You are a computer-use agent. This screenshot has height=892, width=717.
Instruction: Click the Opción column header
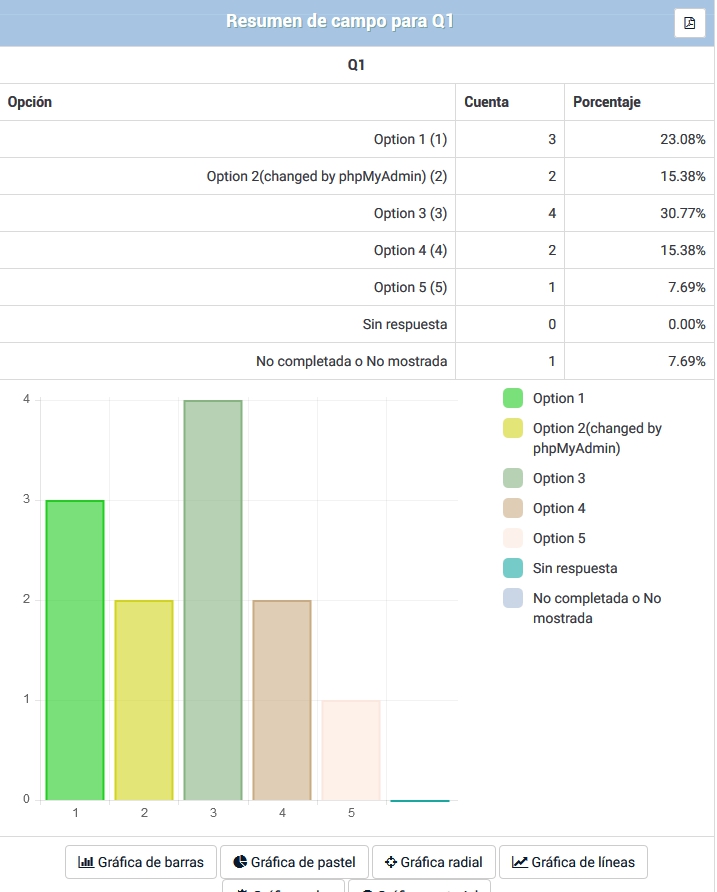coord(30,102)
